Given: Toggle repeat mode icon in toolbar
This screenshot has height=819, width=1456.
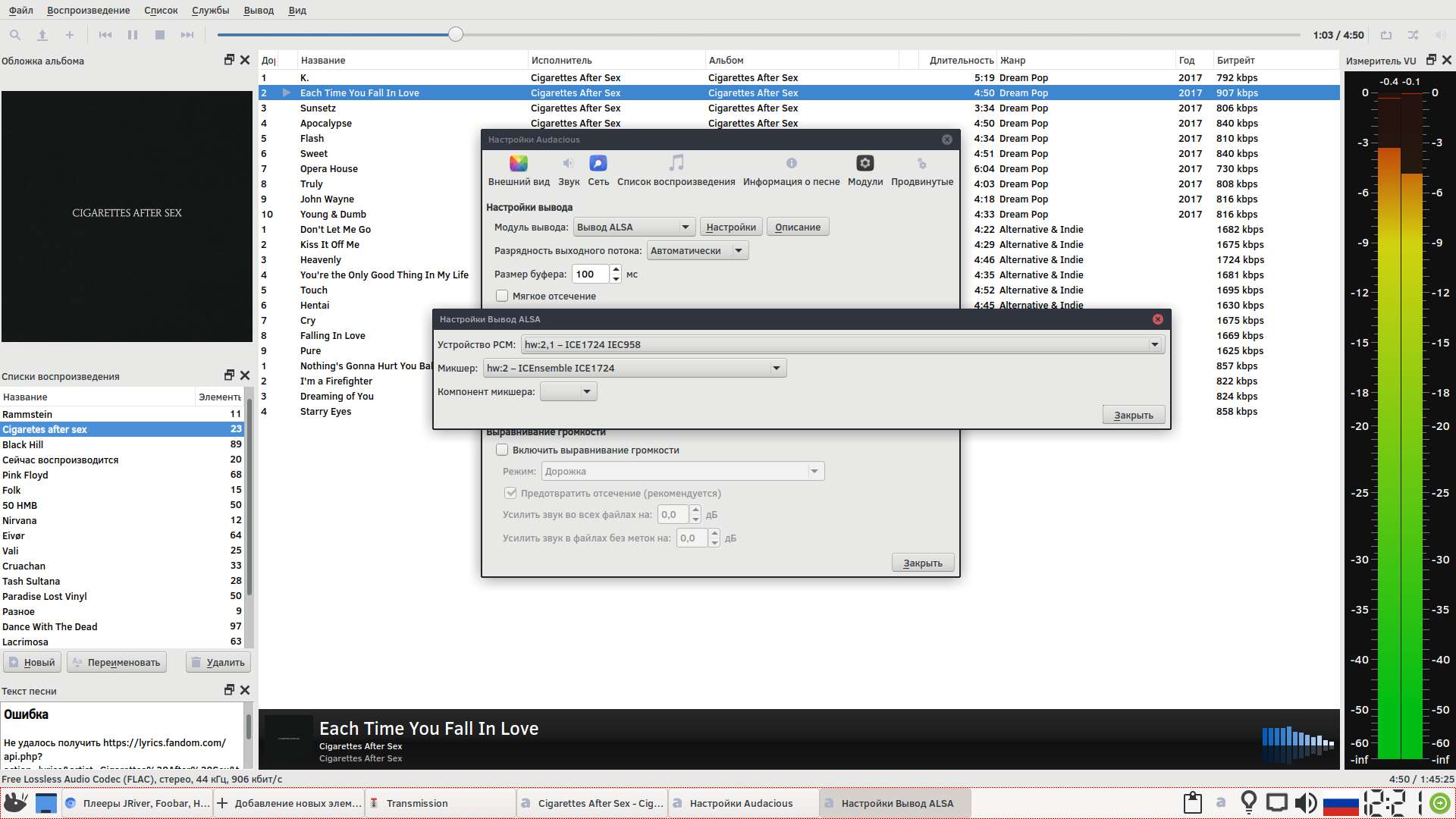Looking at the screenshot, I should (x=1386, y=35).
